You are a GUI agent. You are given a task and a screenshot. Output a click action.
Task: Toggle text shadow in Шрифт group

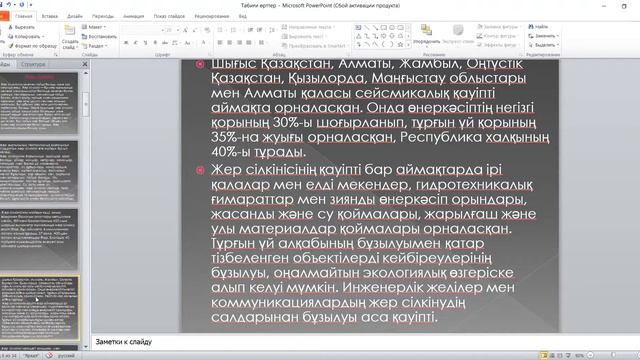point(155,42)
